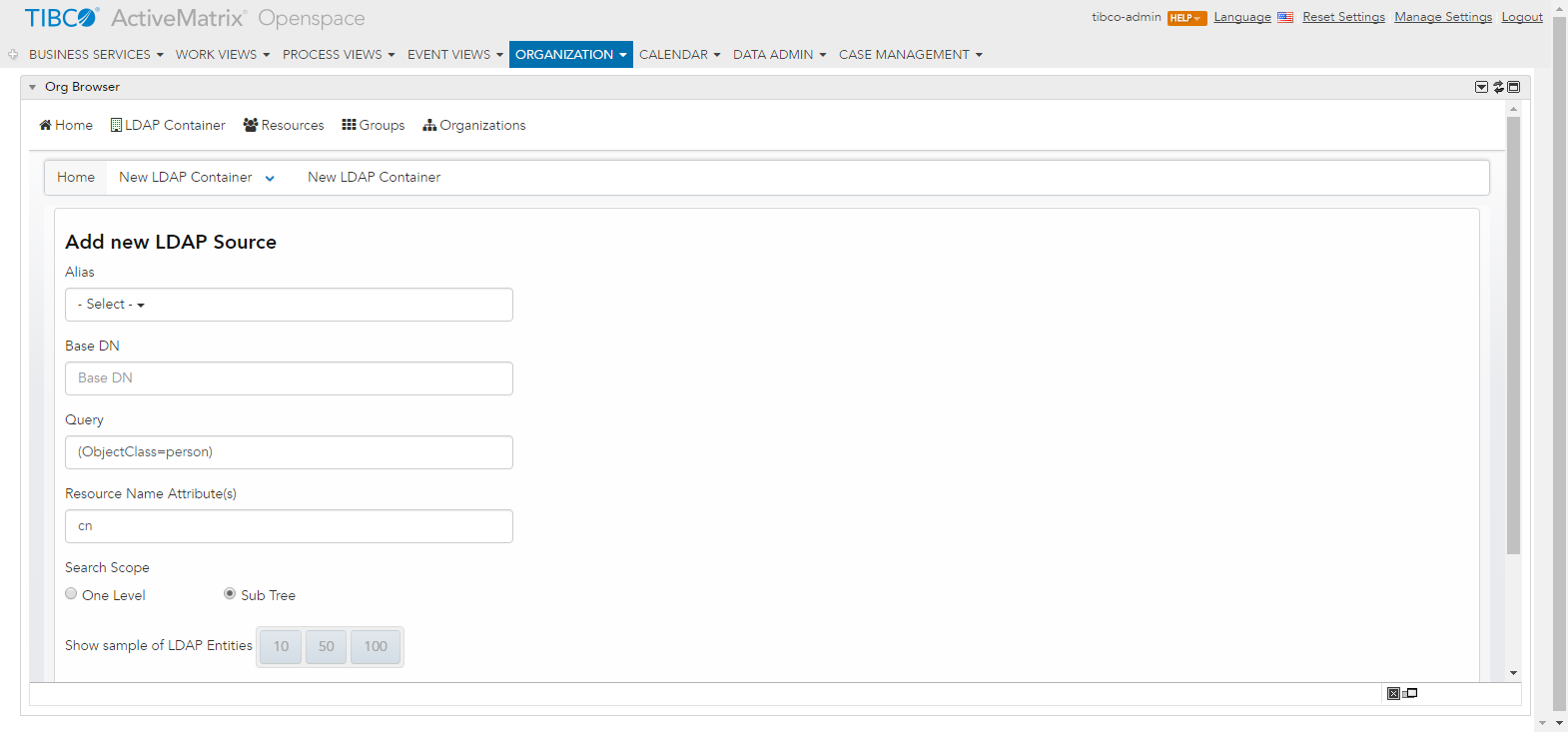
Task: Collapse the Org Browser panel triangle
Action: coord(33,87)
